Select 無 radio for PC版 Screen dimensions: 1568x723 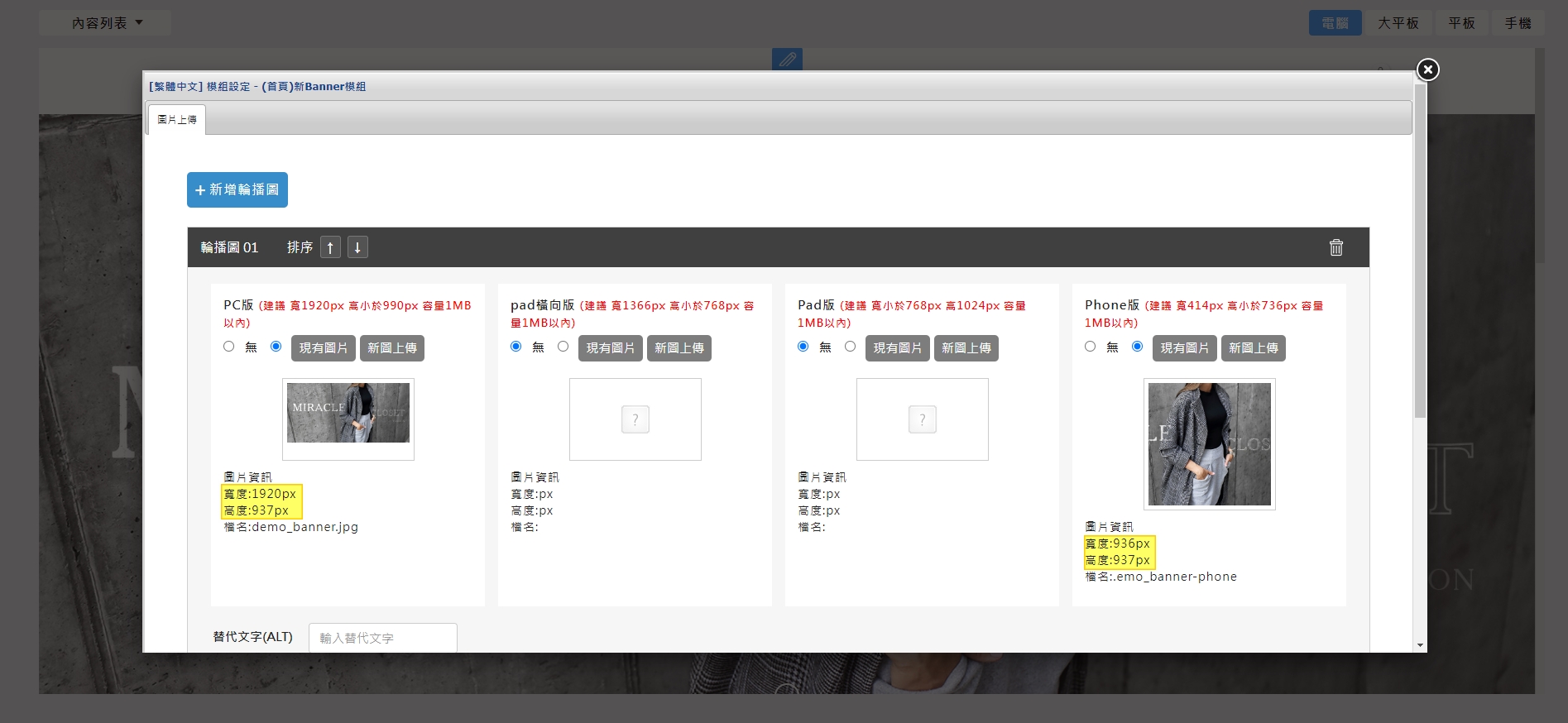coord(229,347)
